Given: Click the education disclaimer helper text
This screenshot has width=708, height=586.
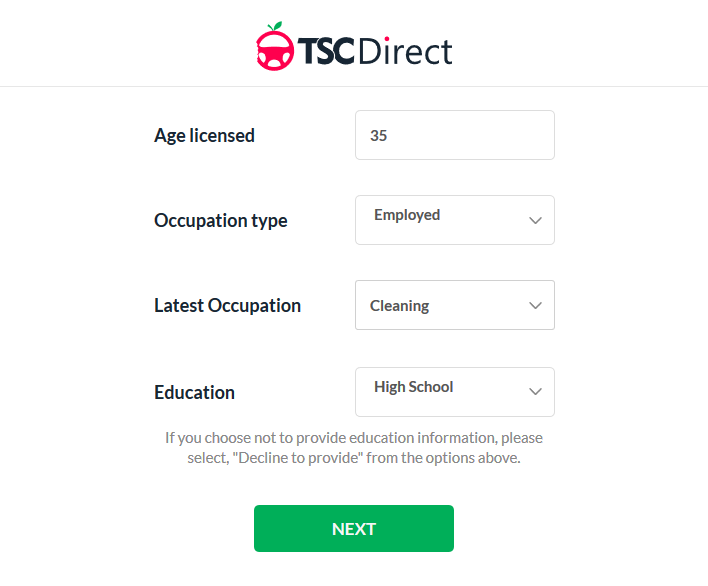Looking at the screenshot, I should point(354,448).
